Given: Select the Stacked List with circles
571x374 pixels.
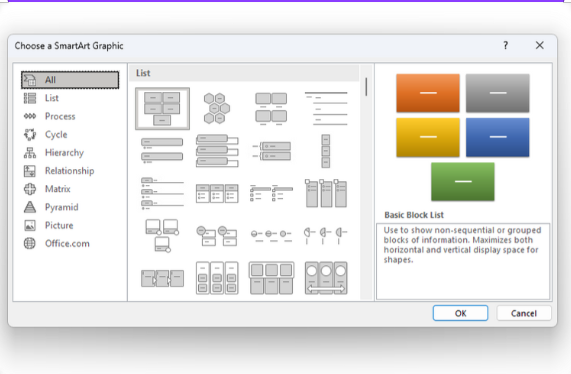Looking at the screenshot, I should point(217,236).
